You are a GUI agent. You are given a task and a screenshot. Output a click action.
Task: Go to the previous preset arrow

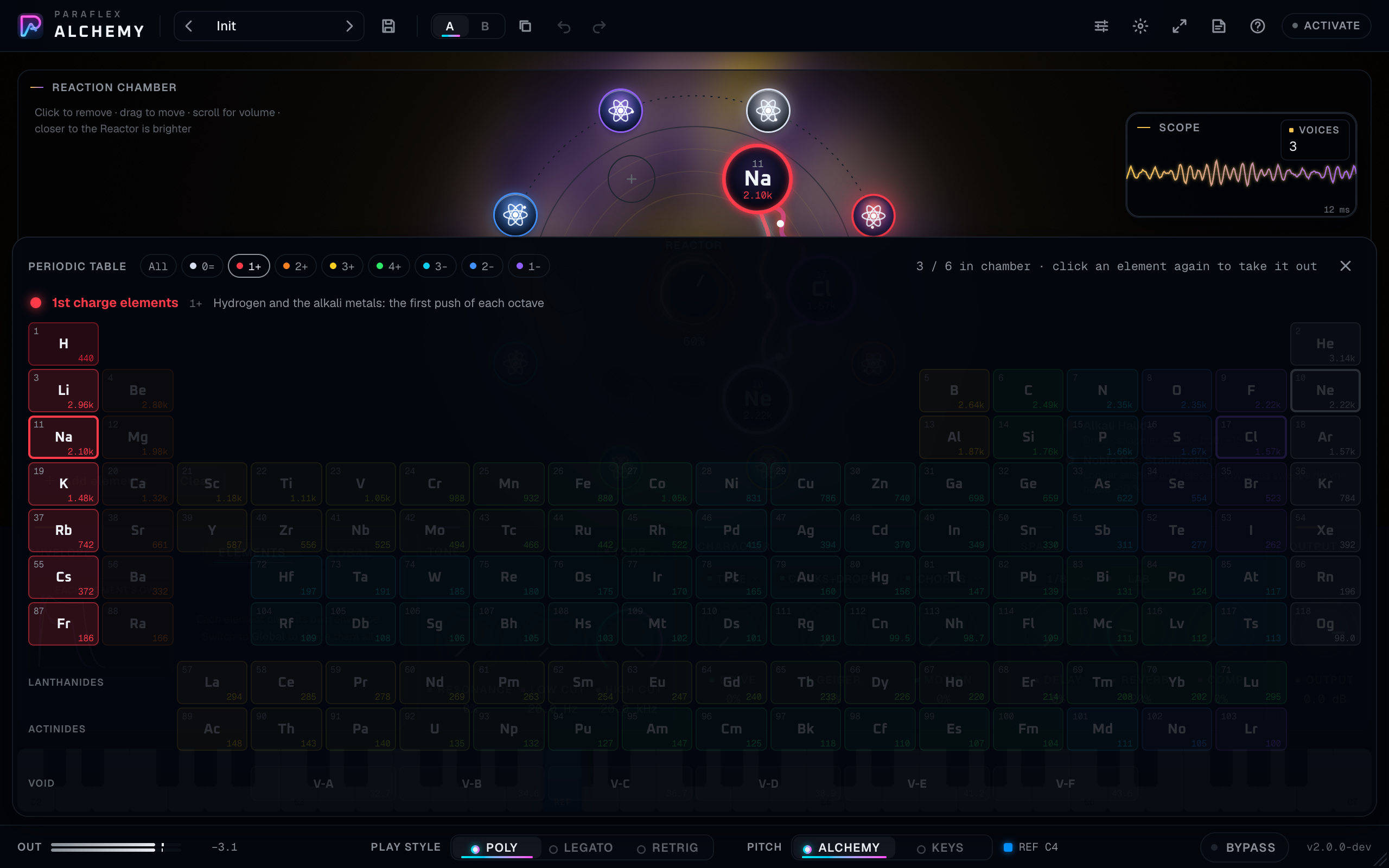[189, 26]
